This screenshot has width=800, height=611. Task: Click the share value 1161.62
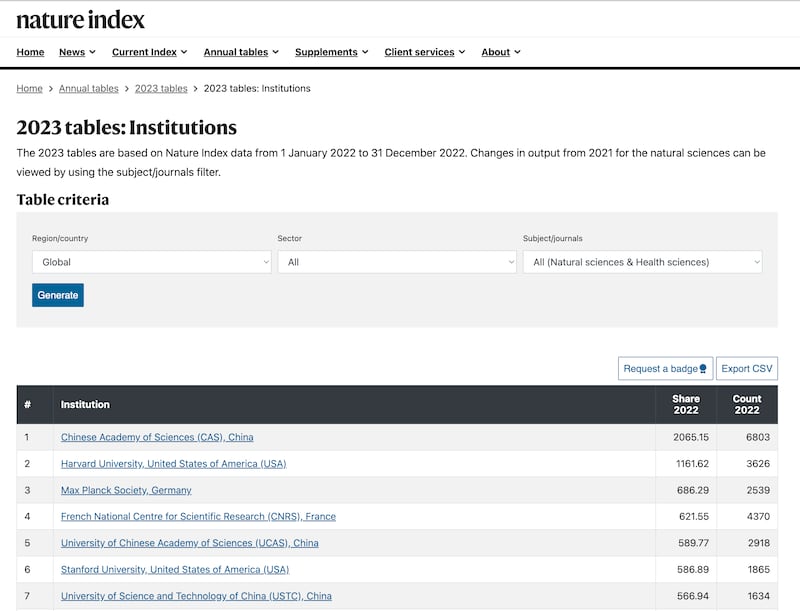tap(692, 464)
